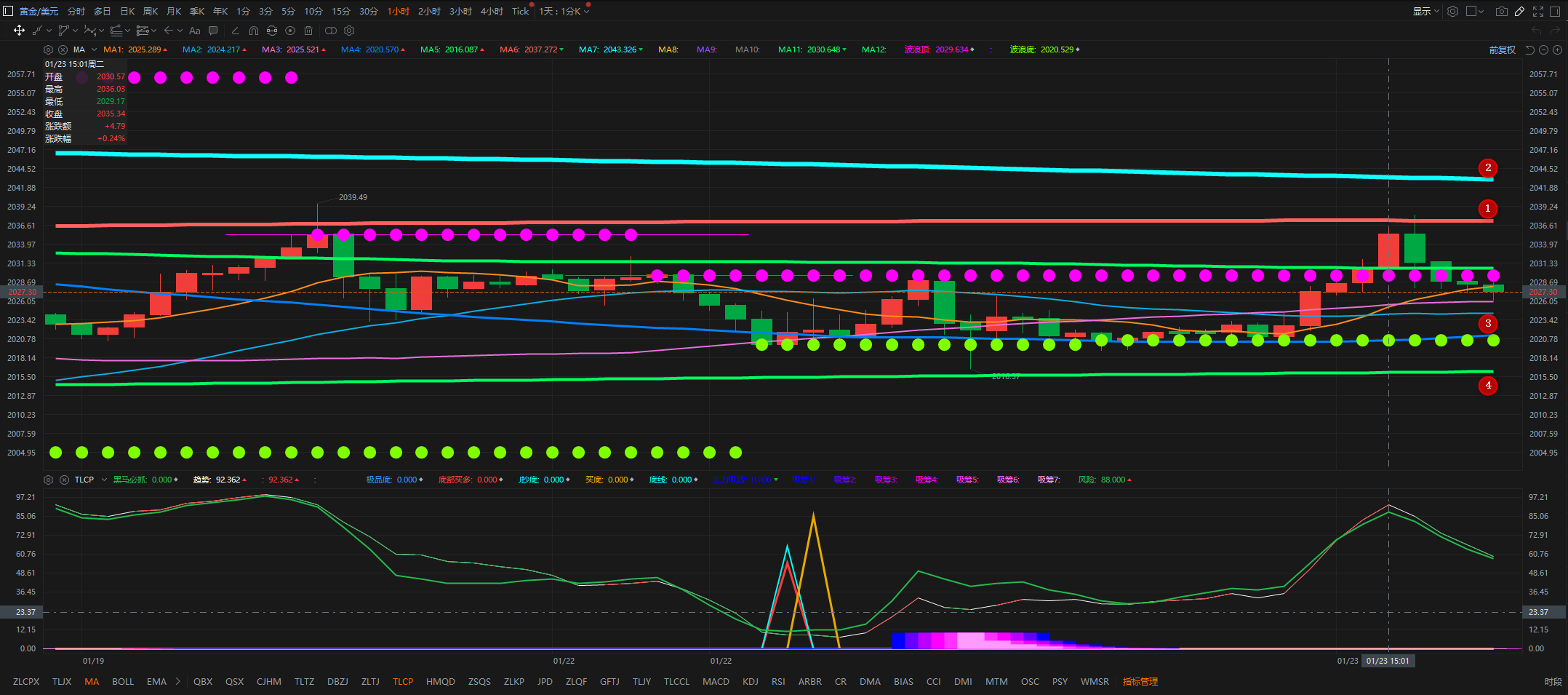Click the 指标管理 indicator management link

1140,682
